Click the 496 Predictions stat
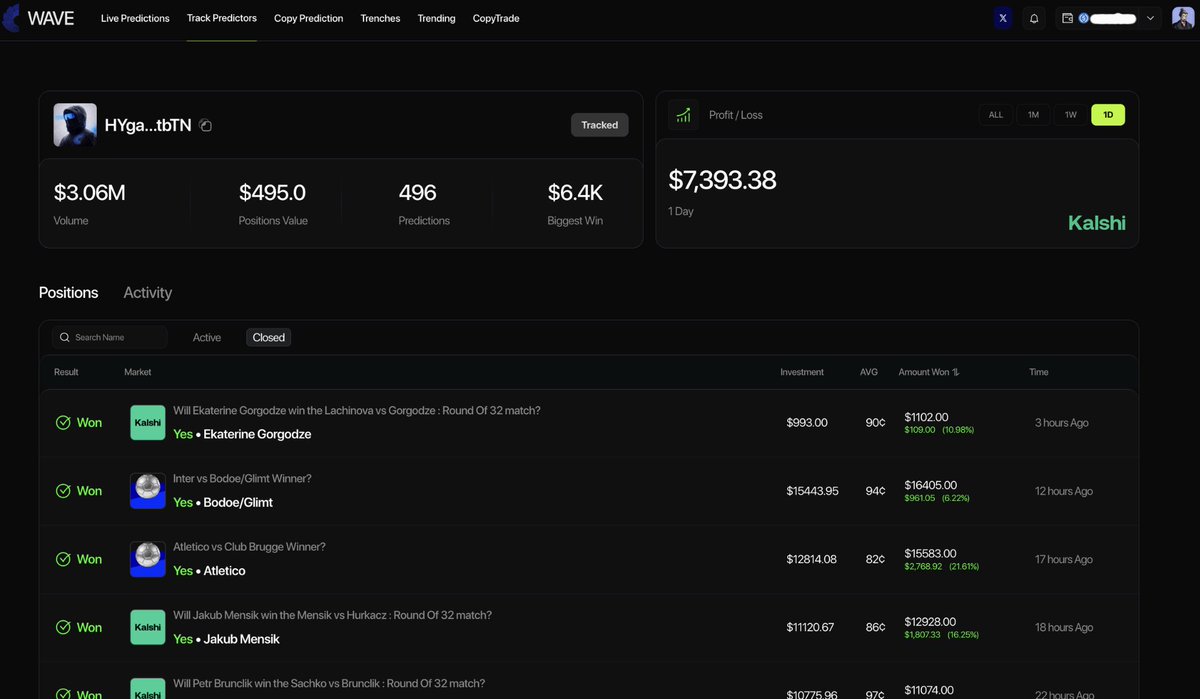This screenshot has height=699, width=1200. (417, 193)
